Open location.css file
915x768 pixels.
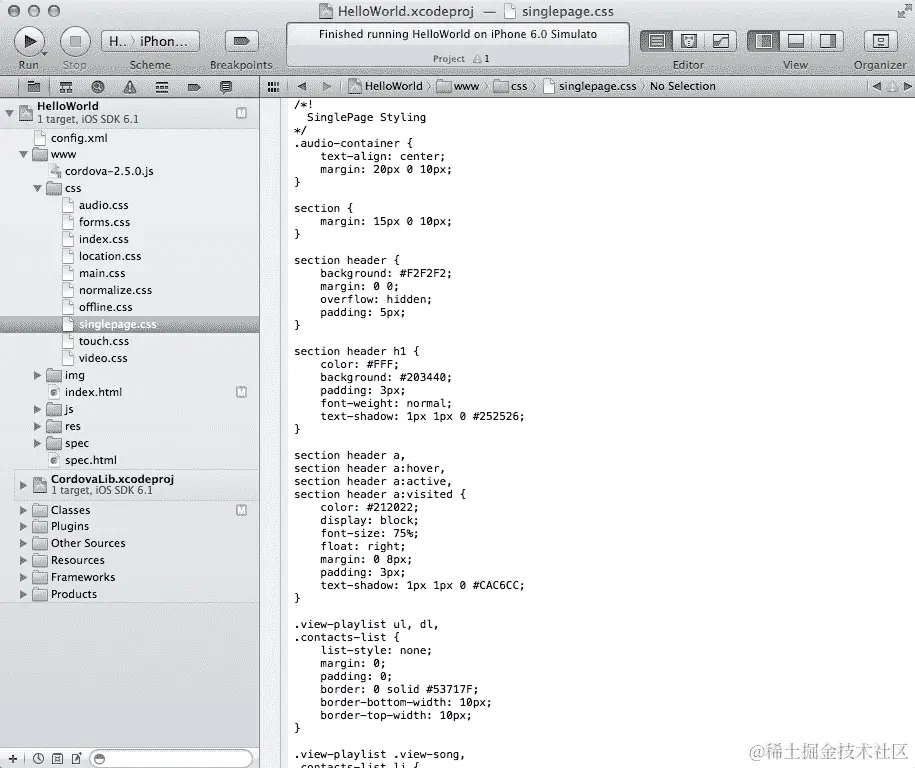click(110, 256)
